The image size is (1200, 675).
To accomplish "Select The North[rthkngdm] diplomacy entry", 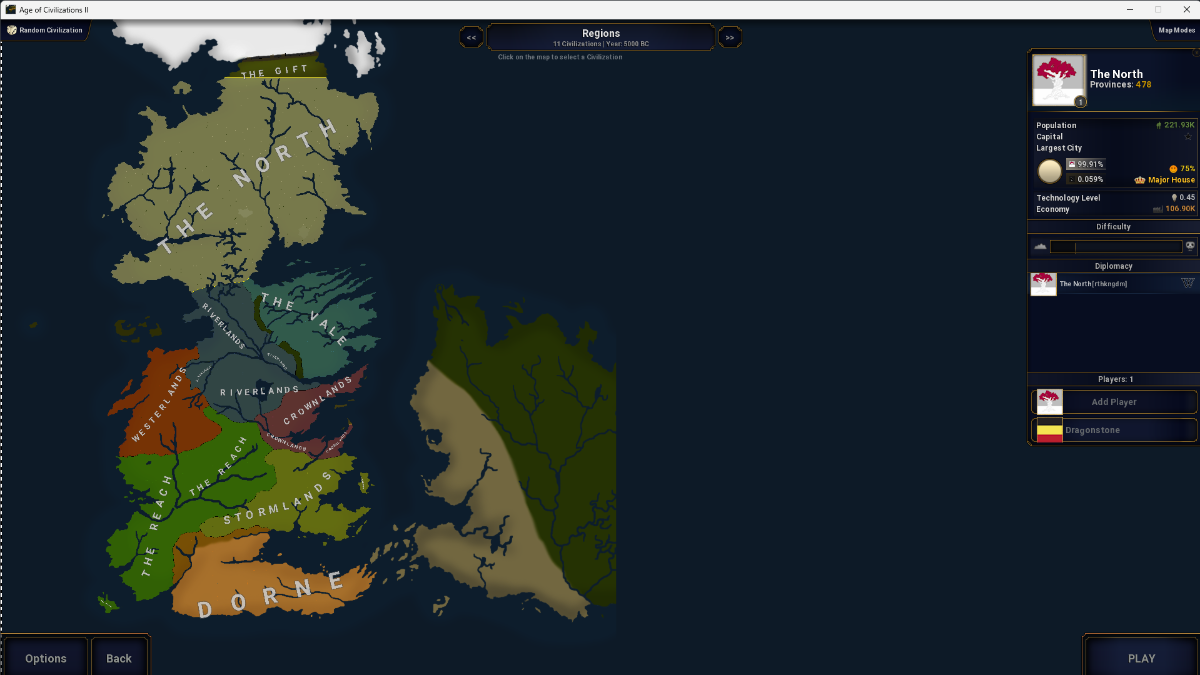I will 1114,284.
